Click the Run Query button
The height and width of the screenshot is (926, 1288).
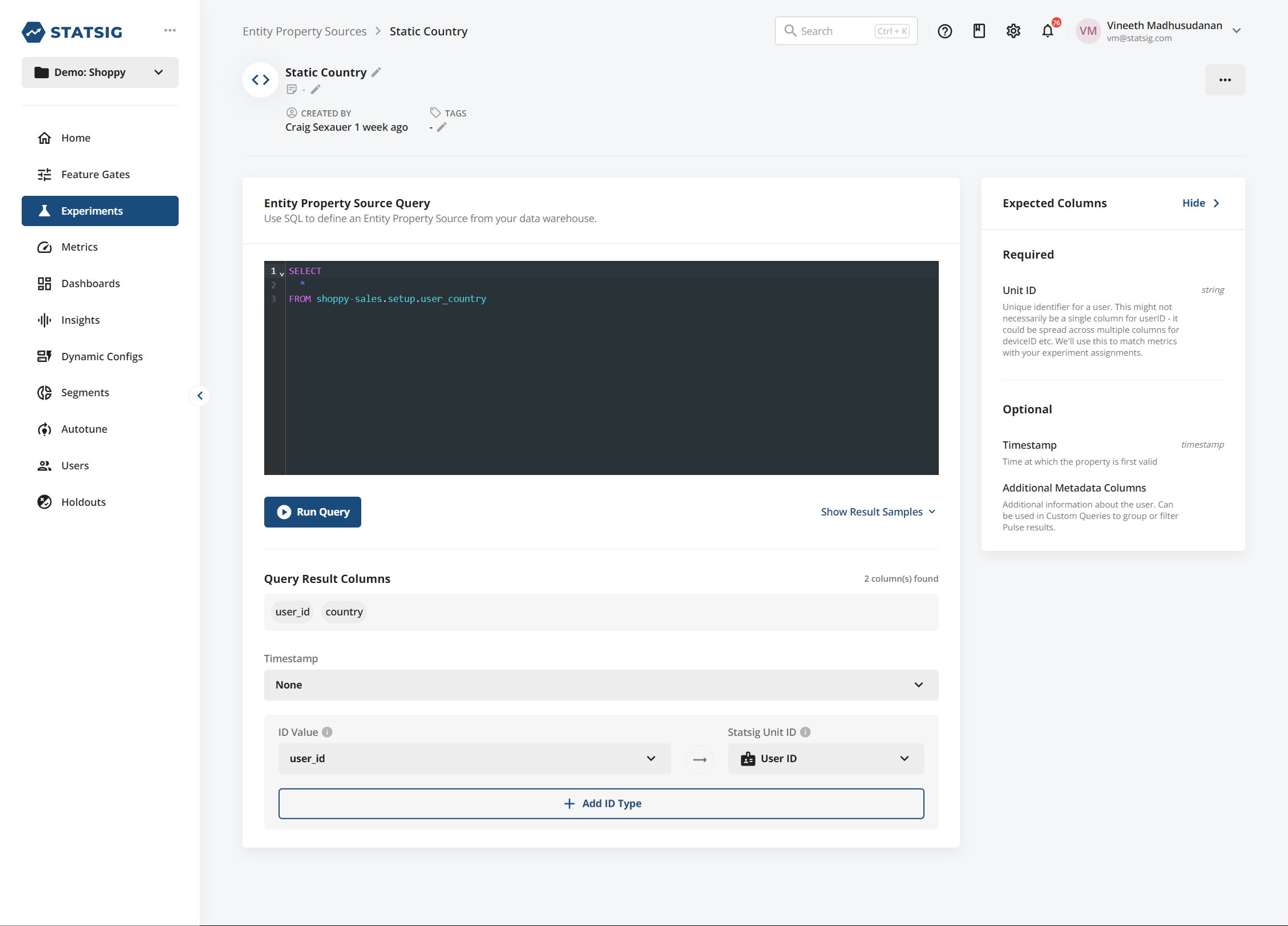tap(312, 512)
